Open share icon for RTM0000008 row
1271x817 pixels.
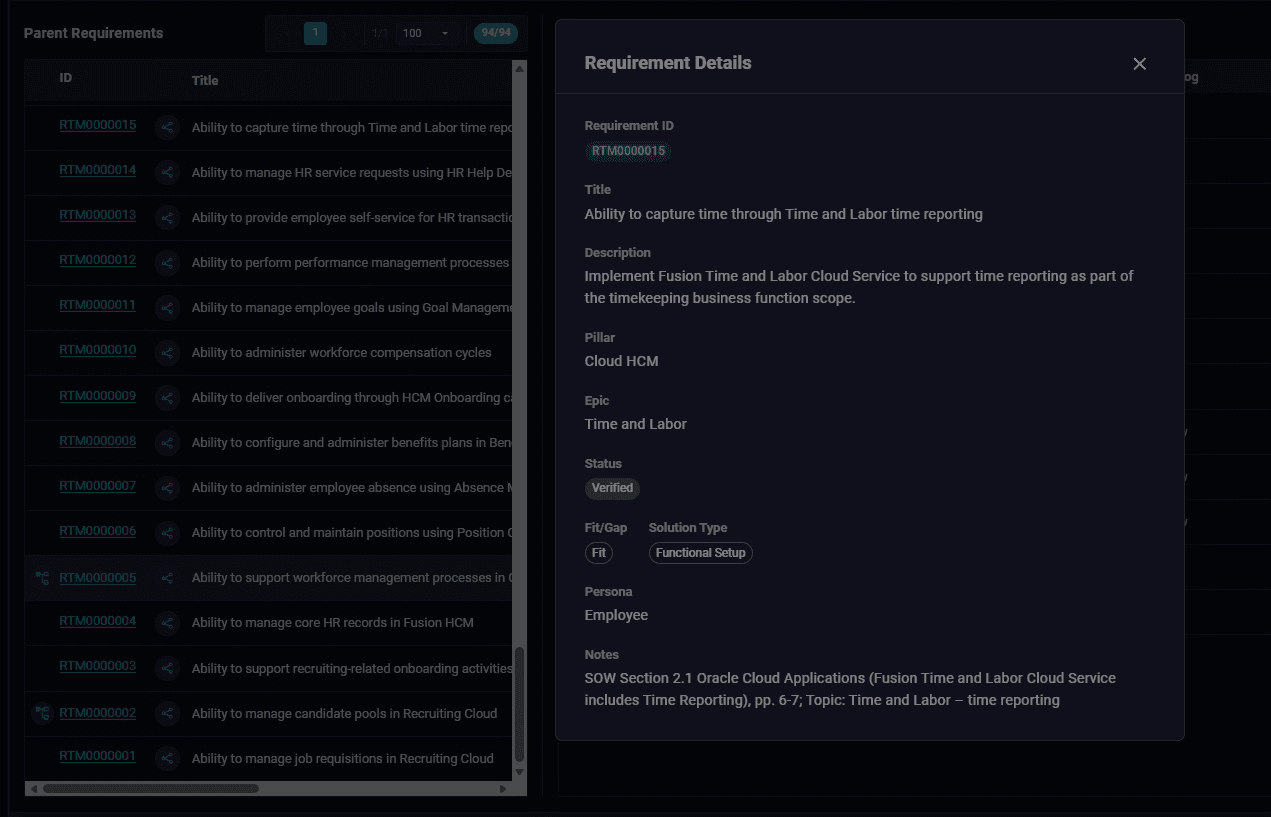coord(167,443)
